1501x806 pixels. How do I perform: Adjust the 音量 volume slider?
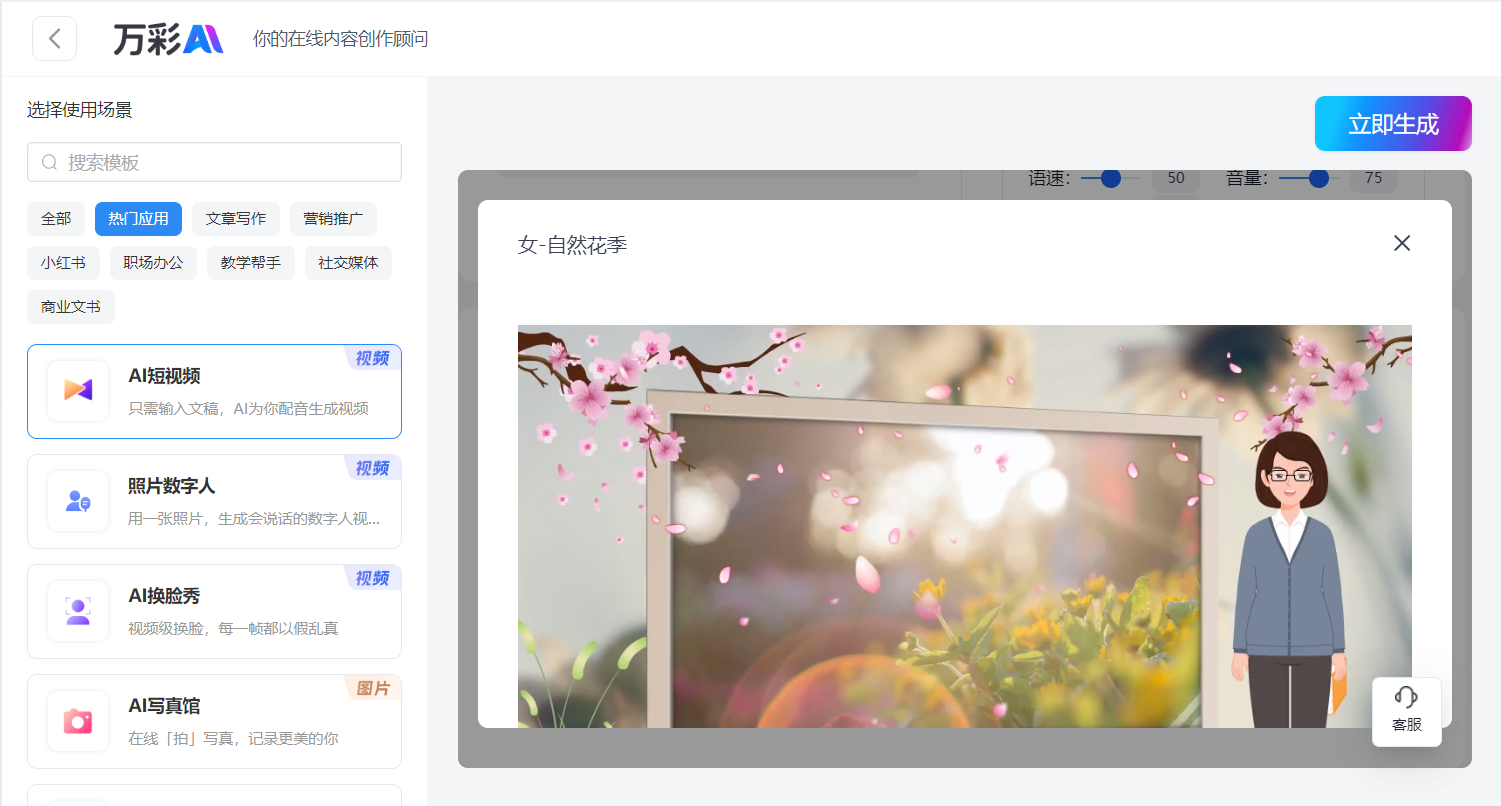[x=1309, y=178]
